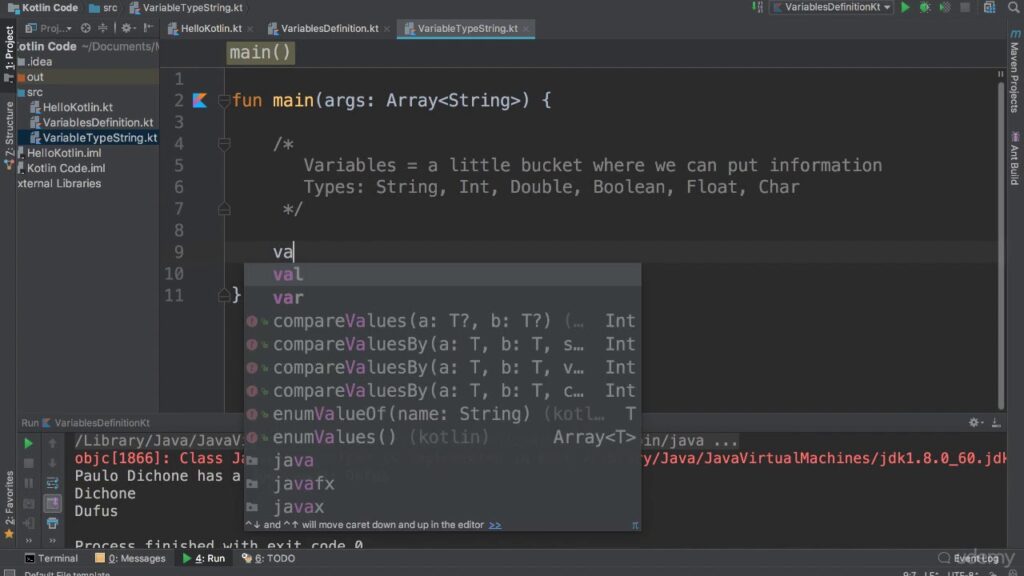The image size is (1024, 576).
Task: Collapse the main function fold marker on line 2
Action: tap(223, 101)
